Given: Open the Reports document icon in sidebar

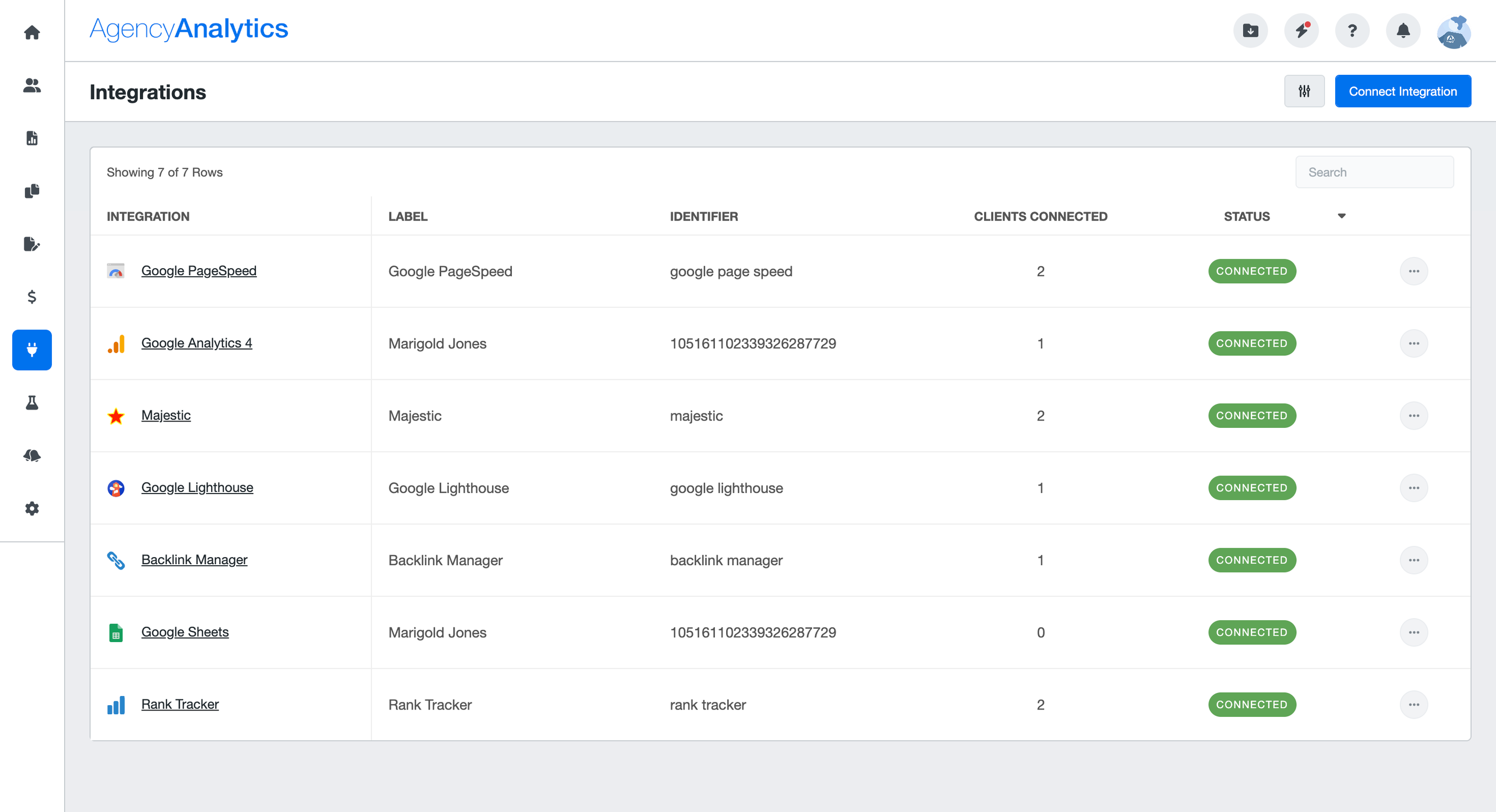Looking at the screenshot, I should 32,138.
